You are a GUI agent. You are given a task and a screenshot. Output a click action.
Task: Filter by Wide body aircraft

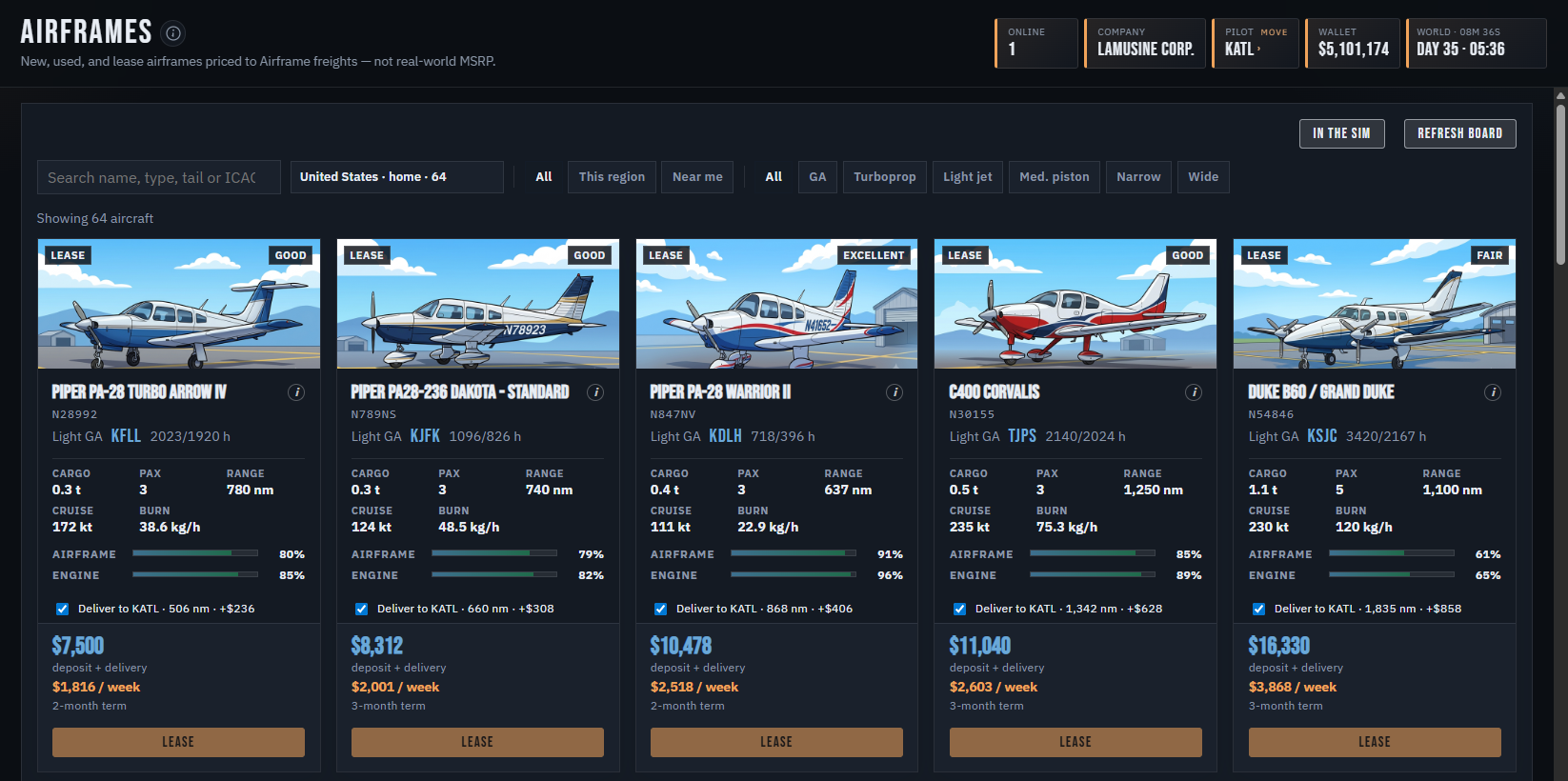tap(1203, 177)
